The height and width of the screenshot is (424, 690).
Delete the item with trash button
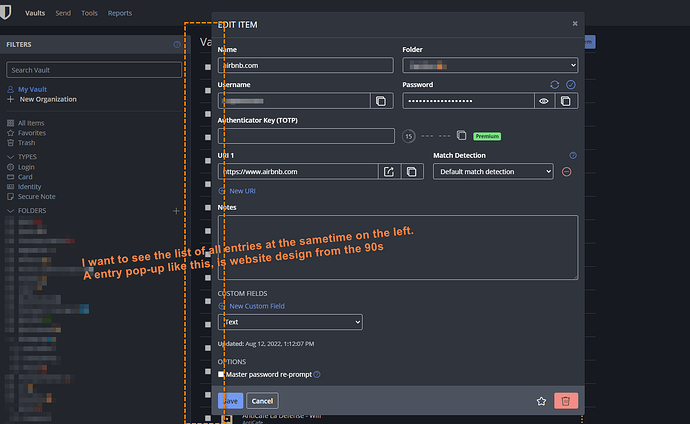click(x=566, y=401)
